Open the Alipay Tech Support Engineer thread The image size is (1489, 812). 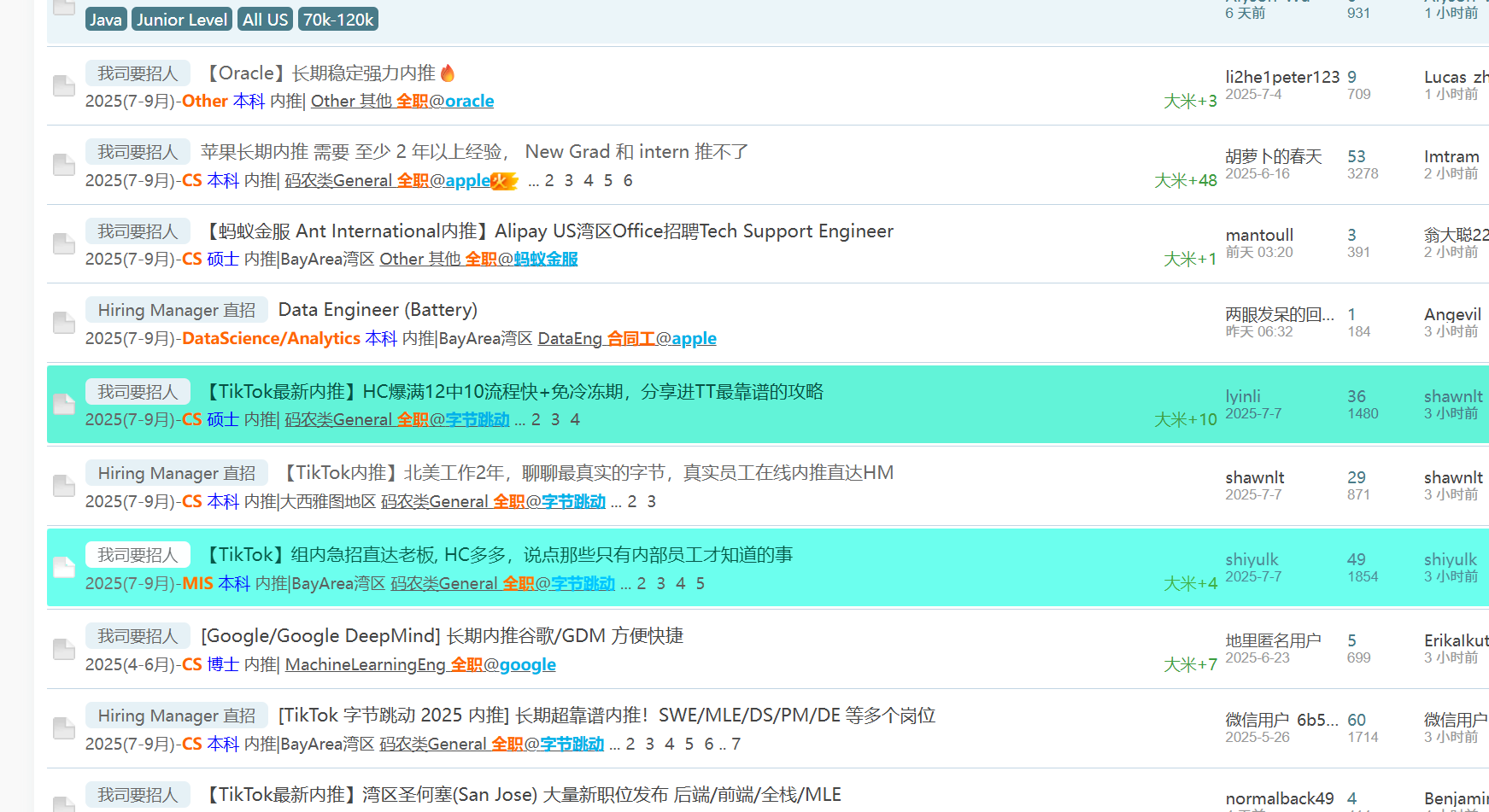[x=548, y=231]
